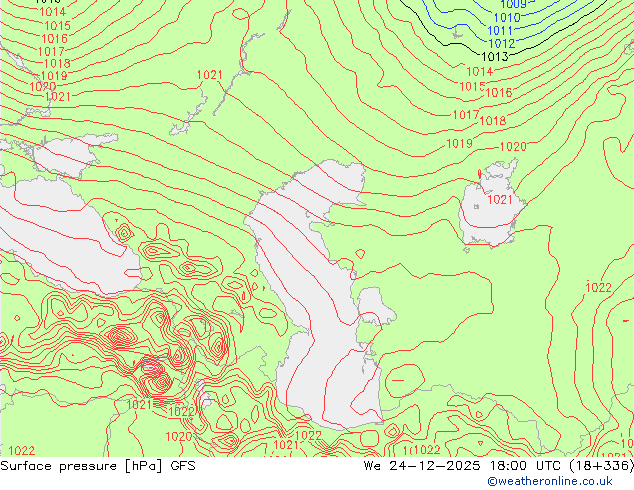
Task: Click the 'Surface pressure [hPa] GFS' caption
Action: coord(98,466)
